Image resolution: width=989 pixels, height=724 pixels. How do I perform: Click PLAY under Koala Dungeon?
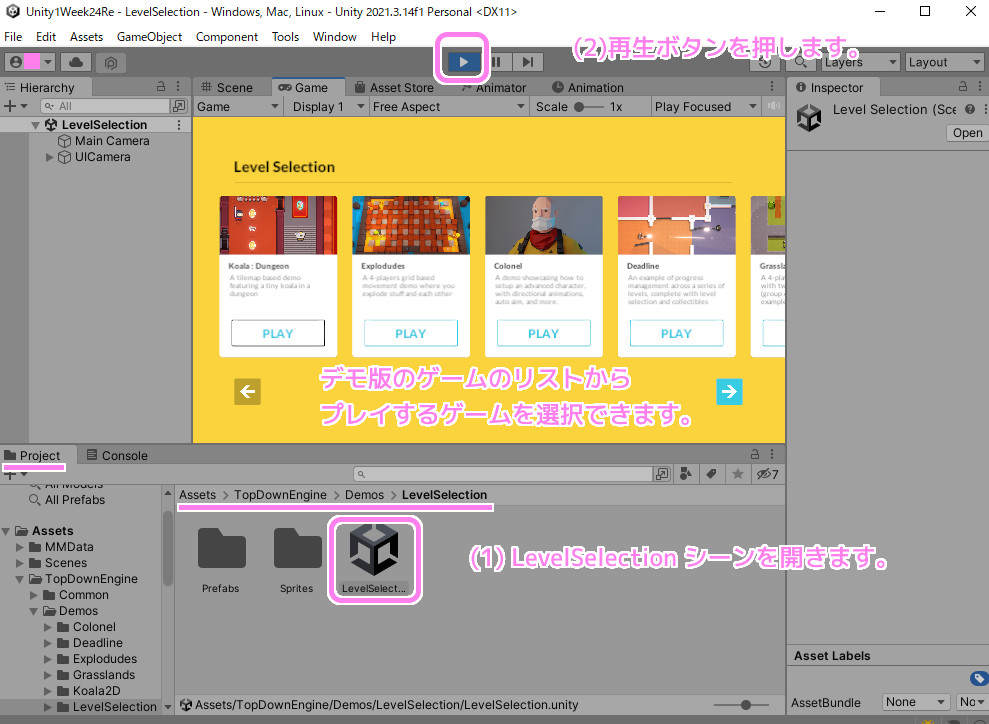[x=277, y=333]
